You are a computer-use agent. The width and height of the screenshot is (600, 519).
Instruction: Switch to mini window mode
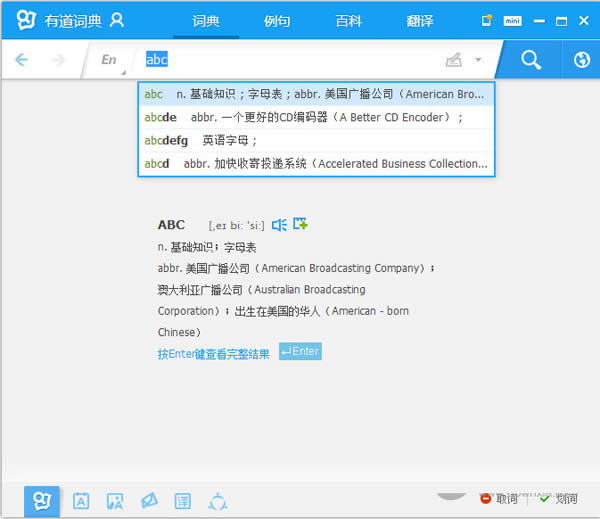[512, 19]
